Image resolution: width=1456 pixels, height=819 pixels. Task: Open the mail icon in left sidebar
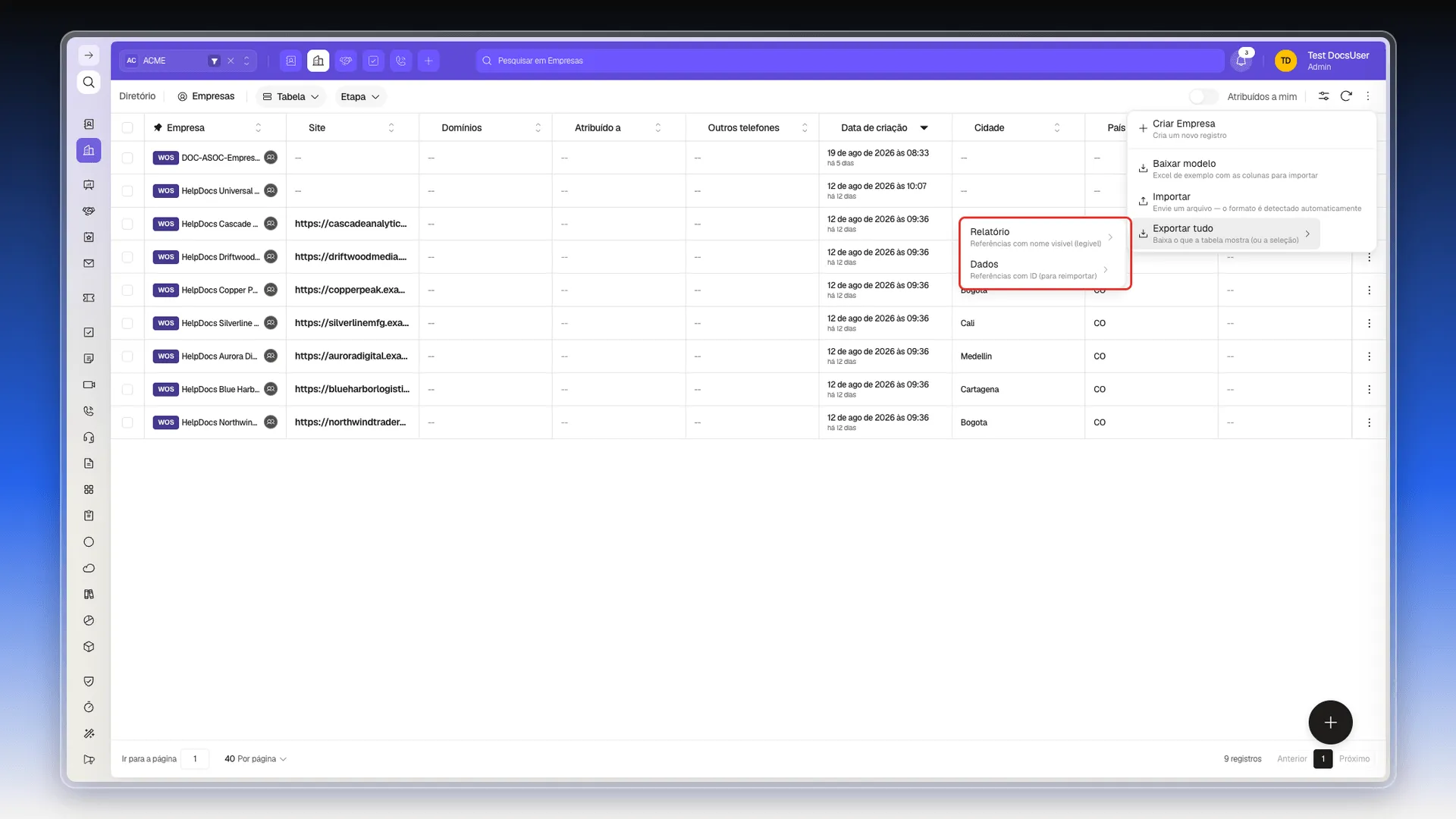point(89,263)
